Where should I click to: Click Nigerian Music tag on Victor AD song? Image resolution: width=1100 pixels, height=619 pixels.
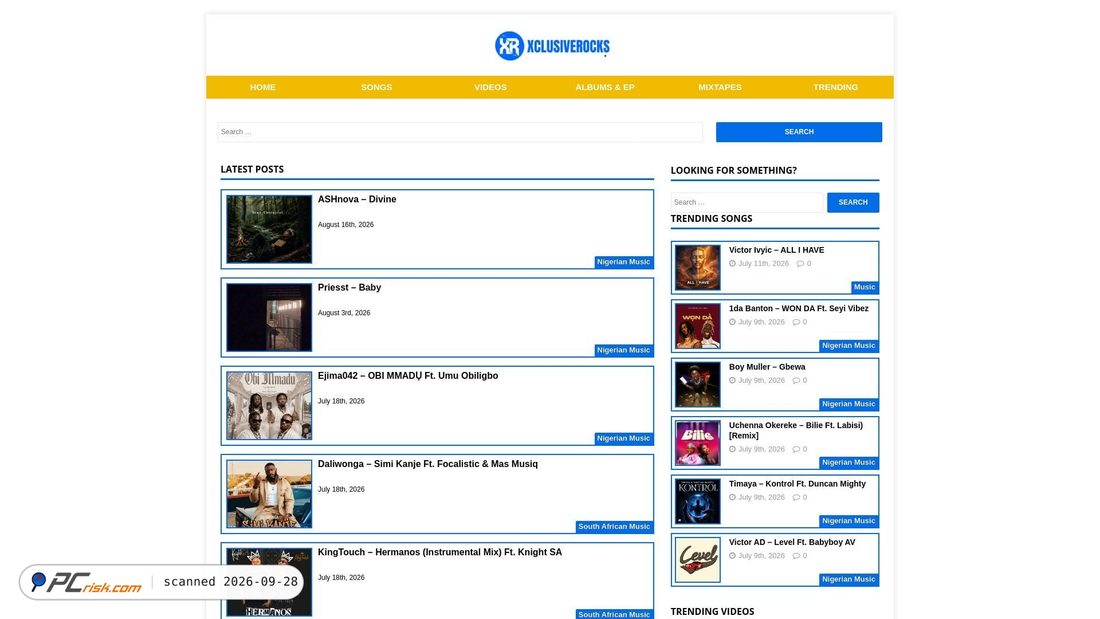pos(848,579)
